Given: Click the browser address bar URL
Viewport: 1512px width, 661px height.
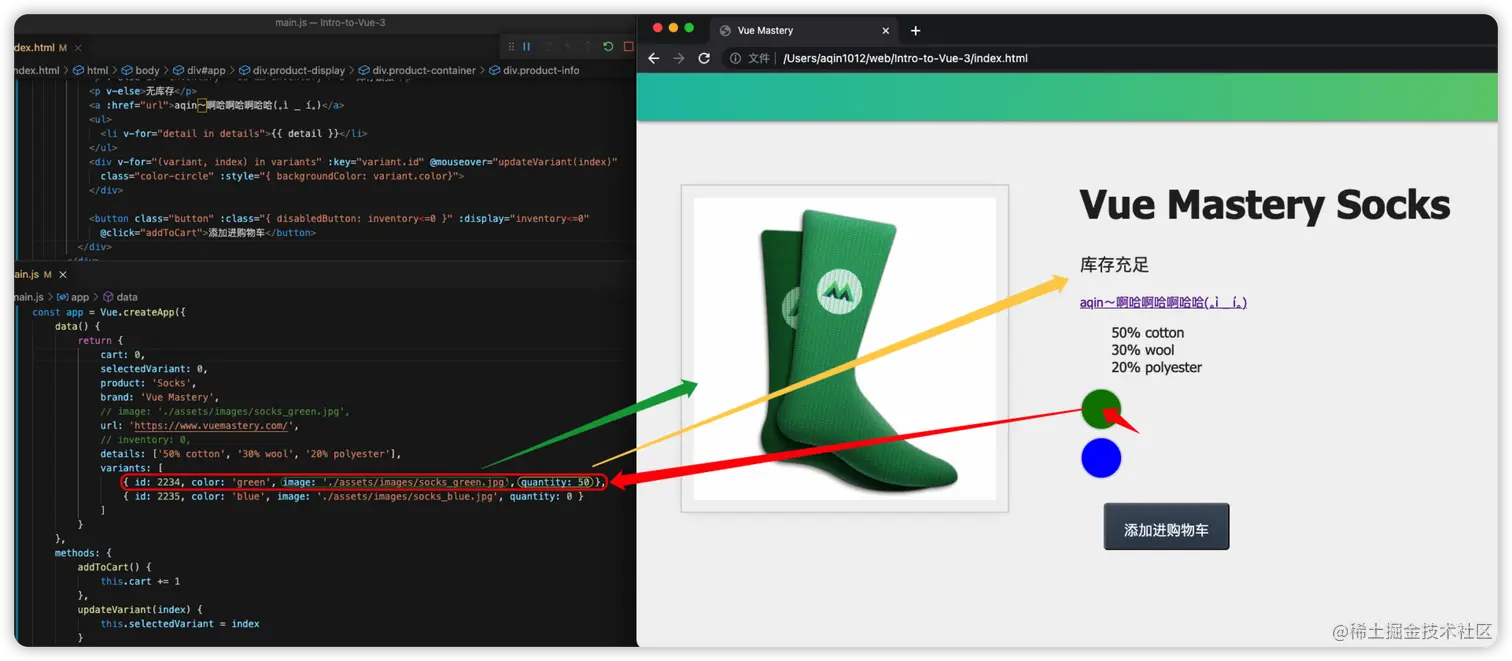Looking at the screenshot, I should pos(905,58).
